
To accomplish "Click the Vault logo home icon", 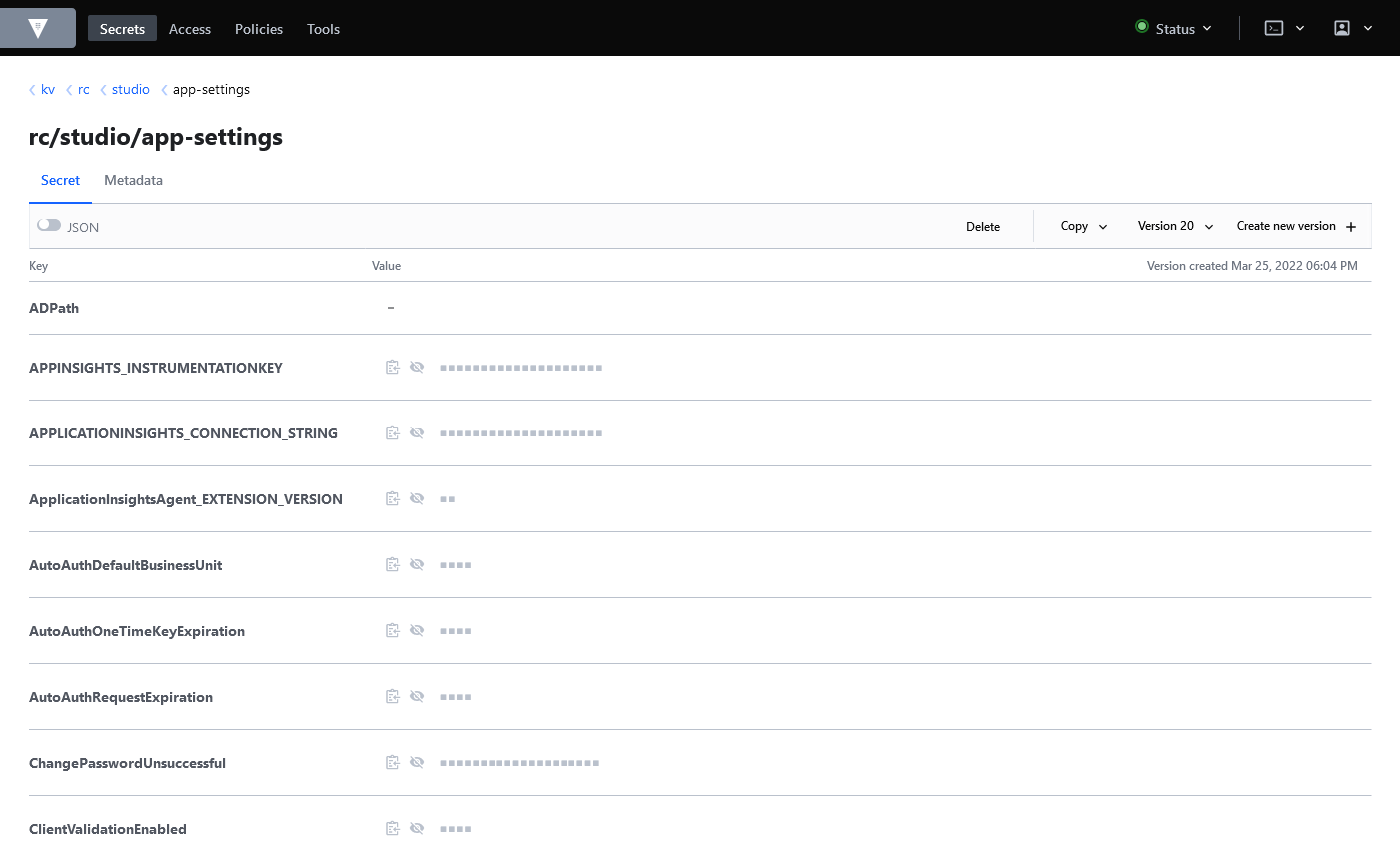I will pyautogui.click(x=38, y=28).
